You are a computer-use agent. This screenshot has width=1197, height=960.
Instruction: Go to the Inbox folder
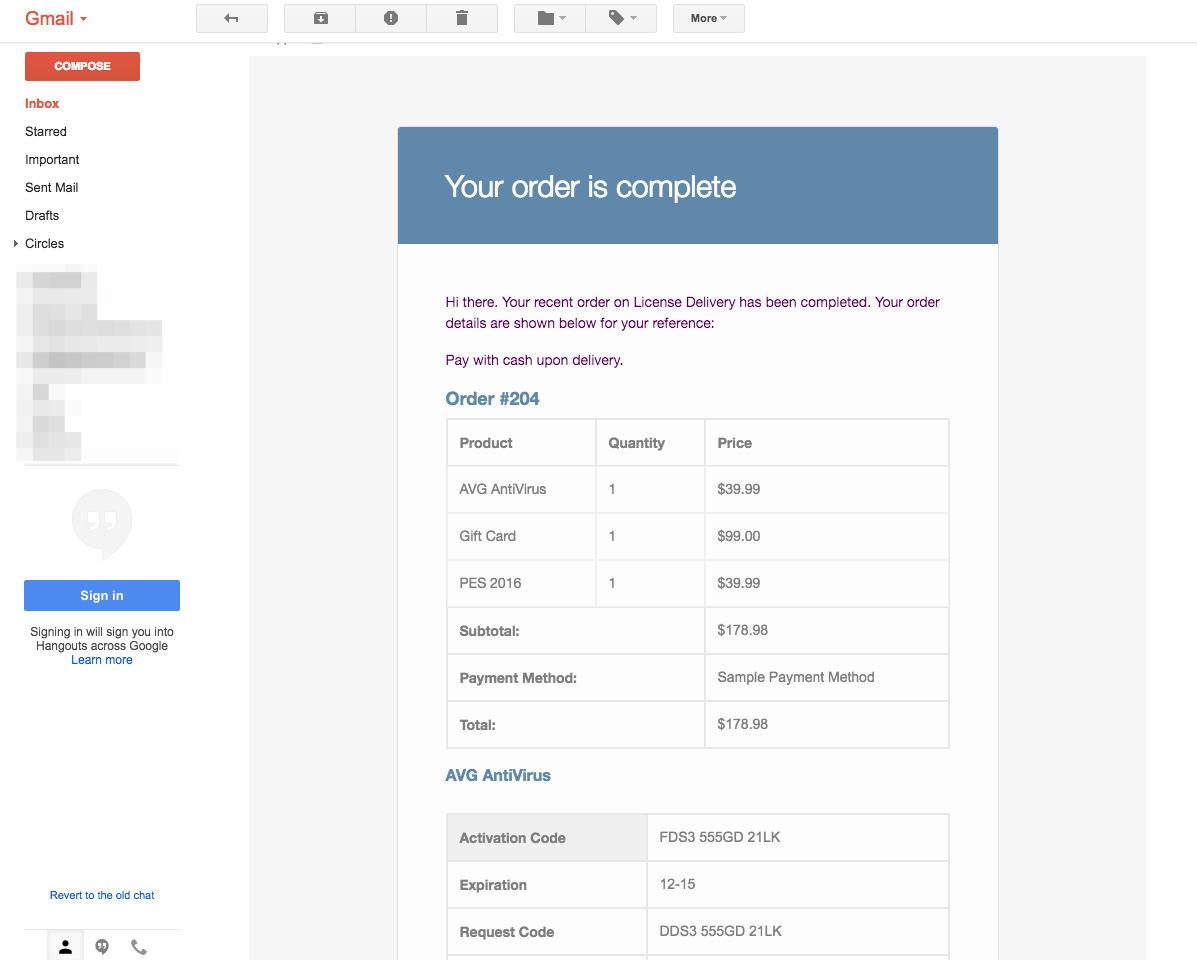tap(42, 104)
